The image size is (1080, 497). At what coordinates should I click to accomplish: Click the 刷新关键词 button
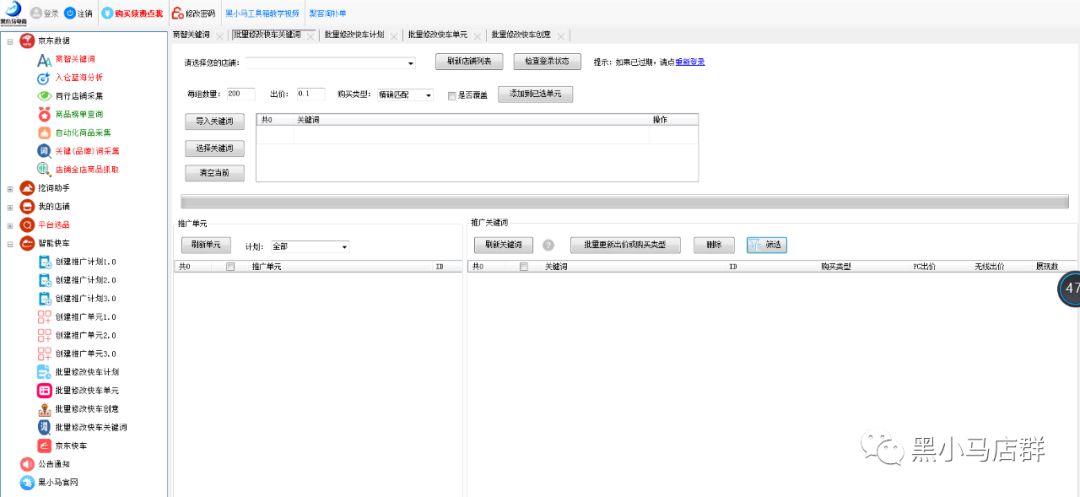tap(503, 244)
